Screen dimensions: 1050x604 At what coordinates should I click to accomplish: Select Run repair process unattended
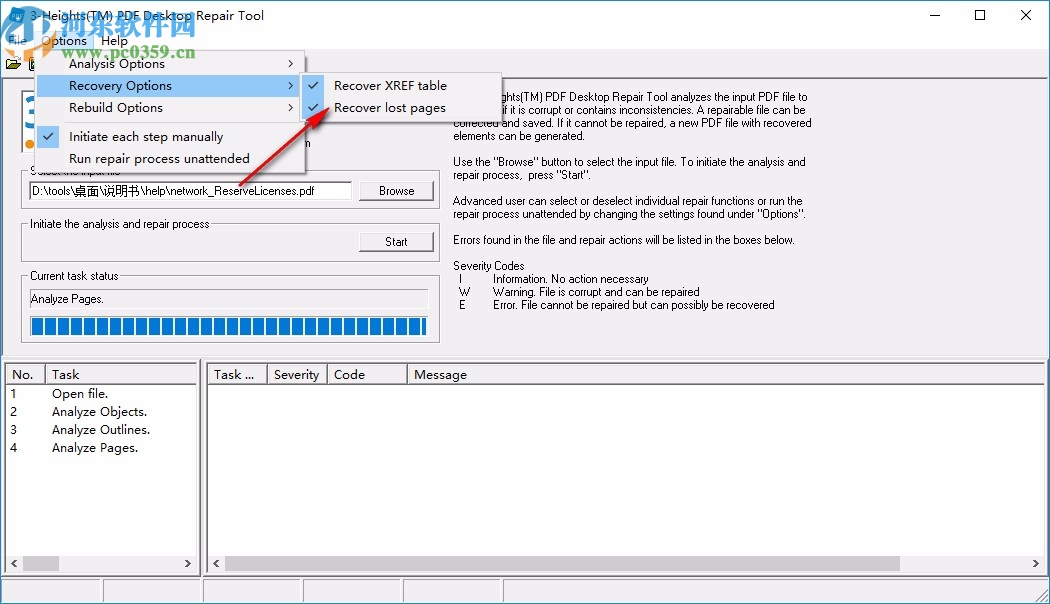pyautogui.click(x=158, y=158)
